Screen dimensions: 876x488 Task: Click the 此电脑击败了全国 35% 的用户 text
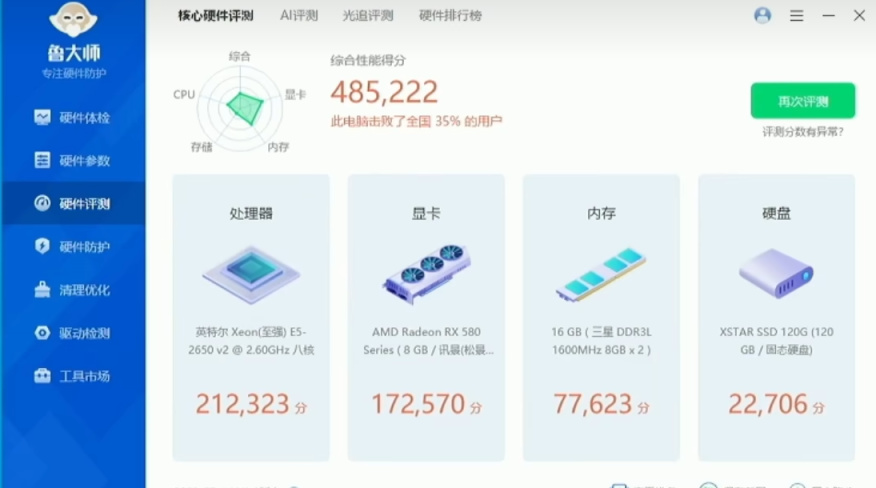[x=416, y=121]
